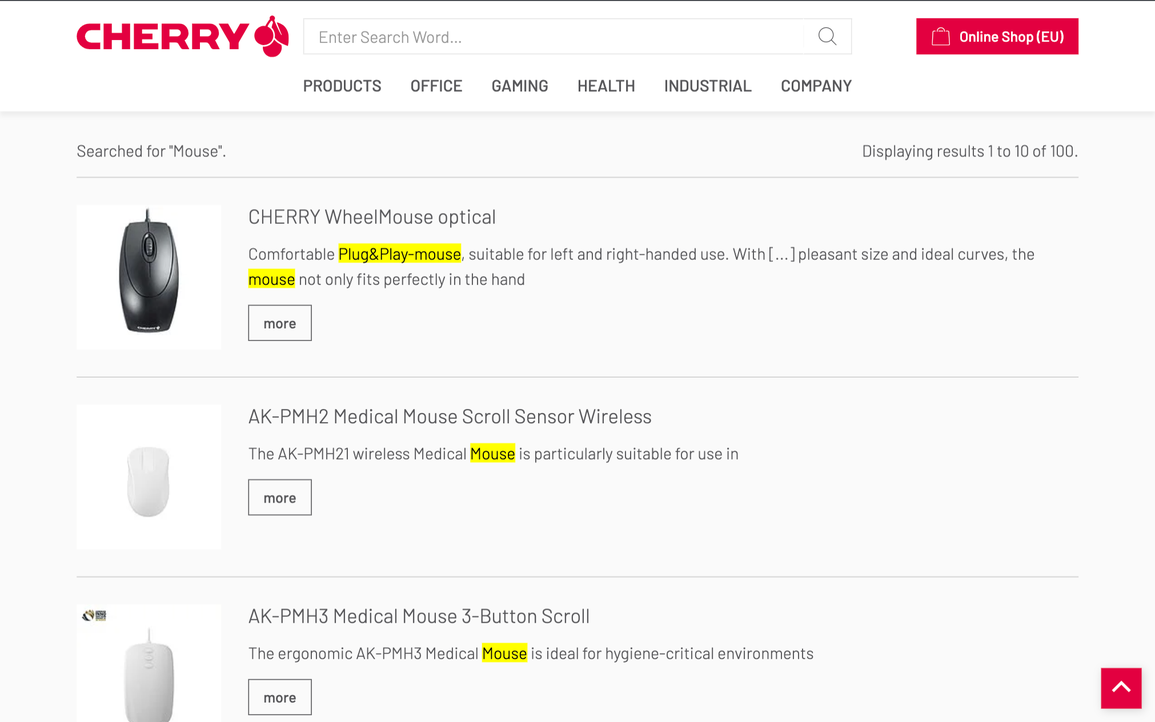Open AK-PMH3 Medical Mouse 3-Button Scroll title

coord(418,617)
